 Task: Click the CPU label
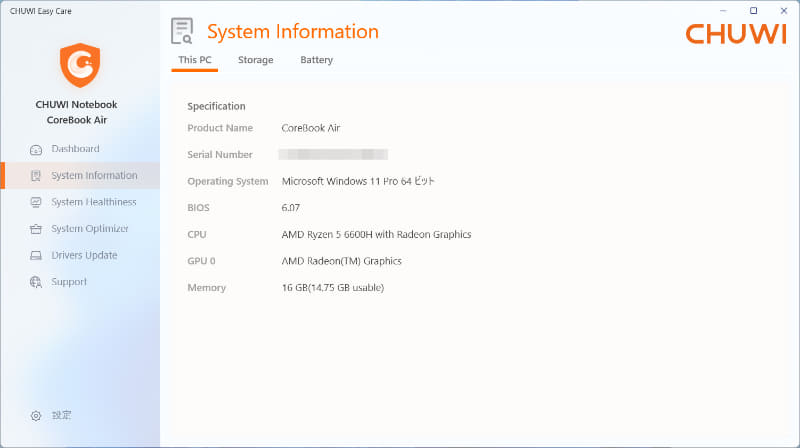(x=197, y=234)
